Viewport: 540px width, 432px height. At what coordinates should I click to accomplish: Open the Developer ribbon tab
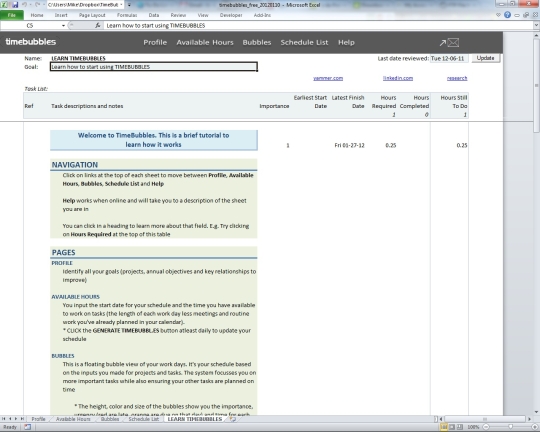coord(231,15)
